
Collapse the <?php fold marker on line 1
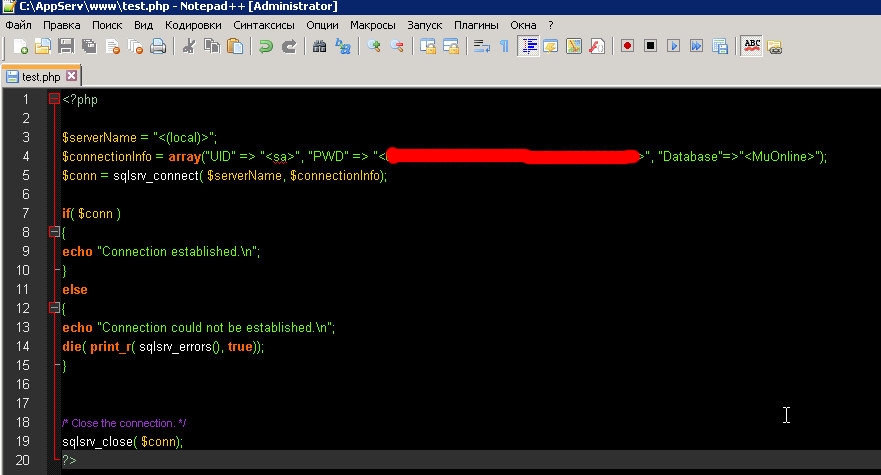click(54, 99)
